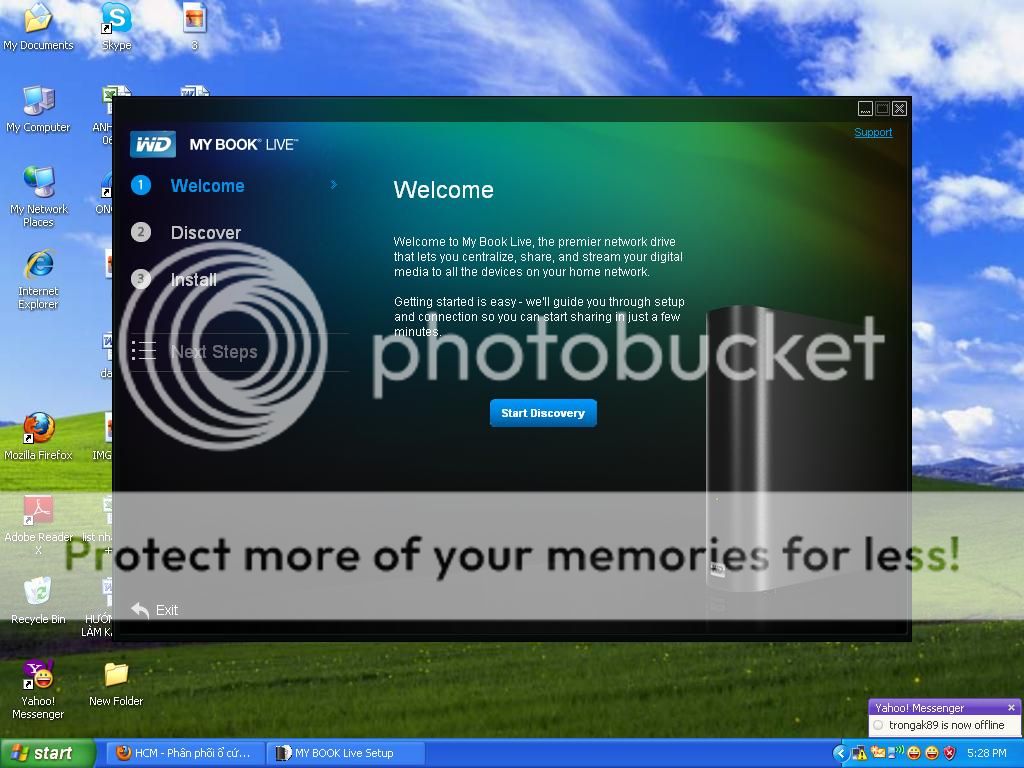
Task: Click the Next Steps list icon
Action: tap(144, 351)
